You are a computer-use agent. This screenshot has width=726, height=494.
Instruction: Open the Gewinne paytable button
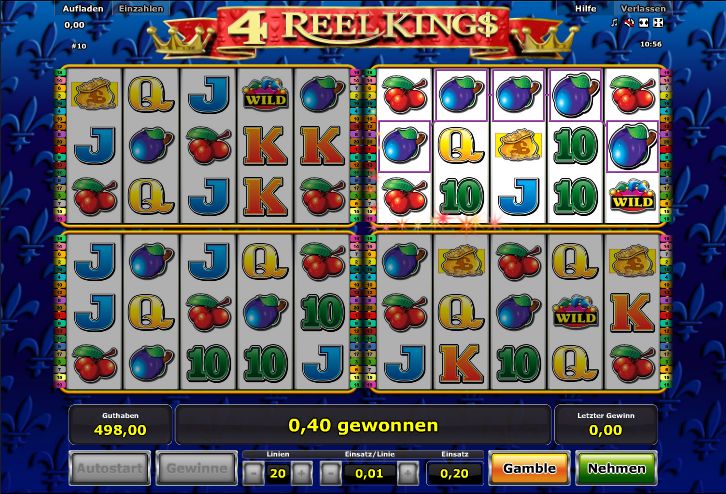196,468
